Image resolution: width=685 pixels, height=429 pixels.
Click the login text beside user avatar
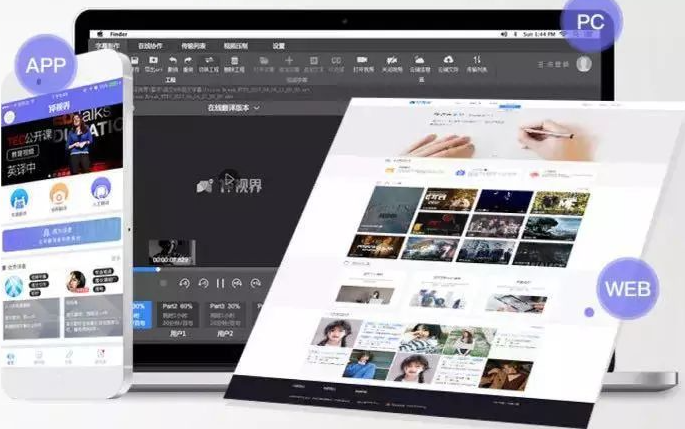click(553, 64)
